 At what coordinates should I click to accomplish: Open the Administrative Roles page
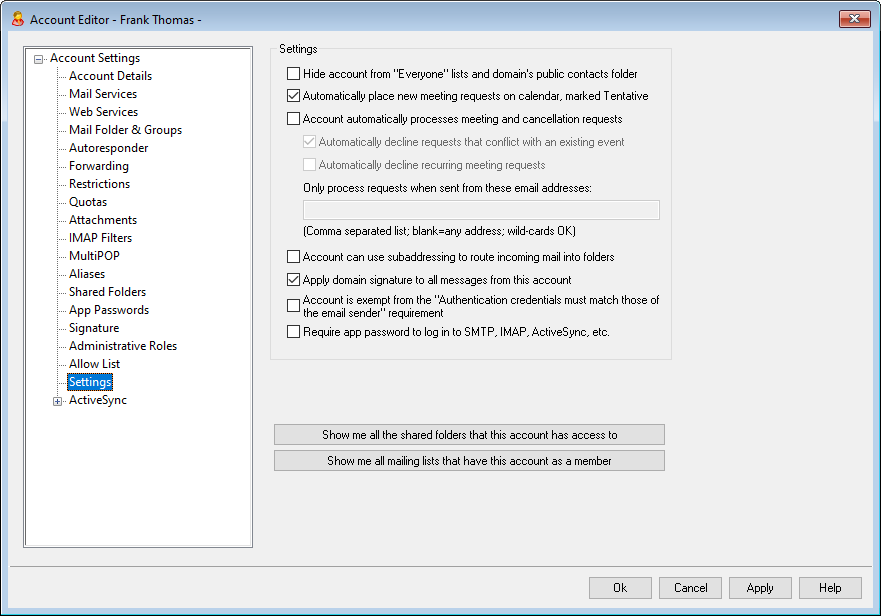(x=122, y=346)
